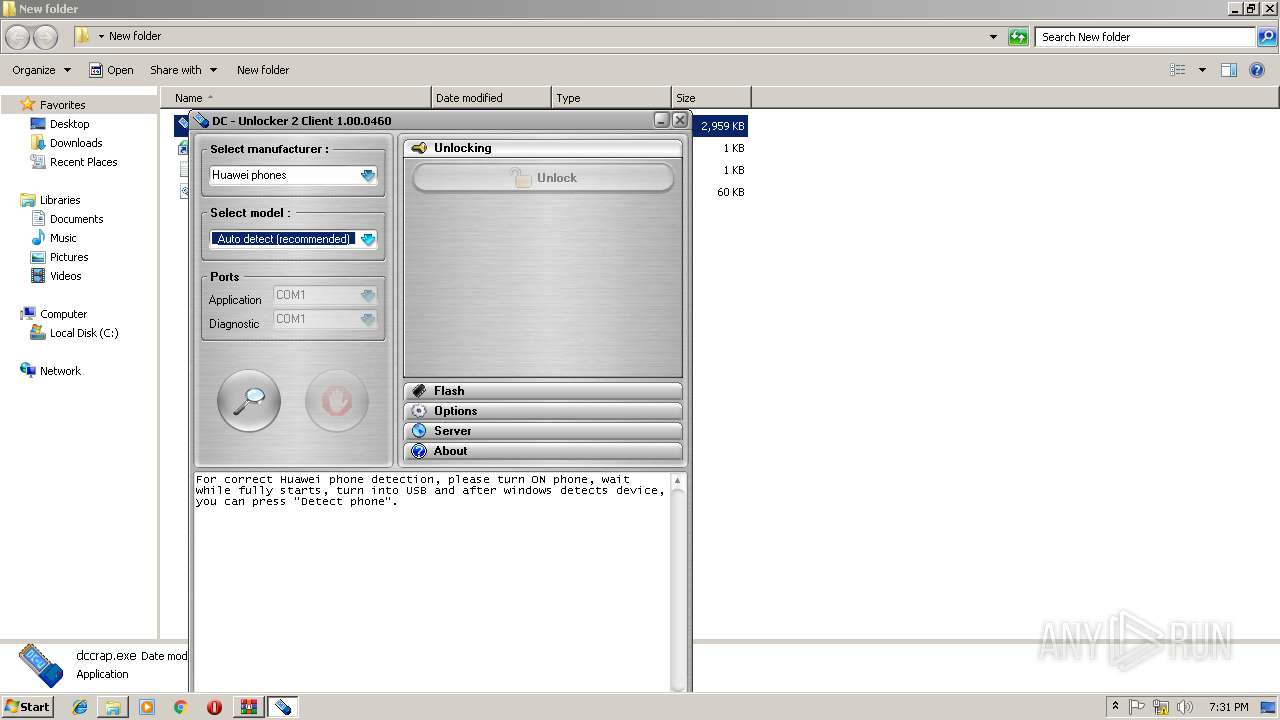This screenshot has width=1280, height=720.
Task: Select Computer in the navigation pane
Action: [63, 314]
